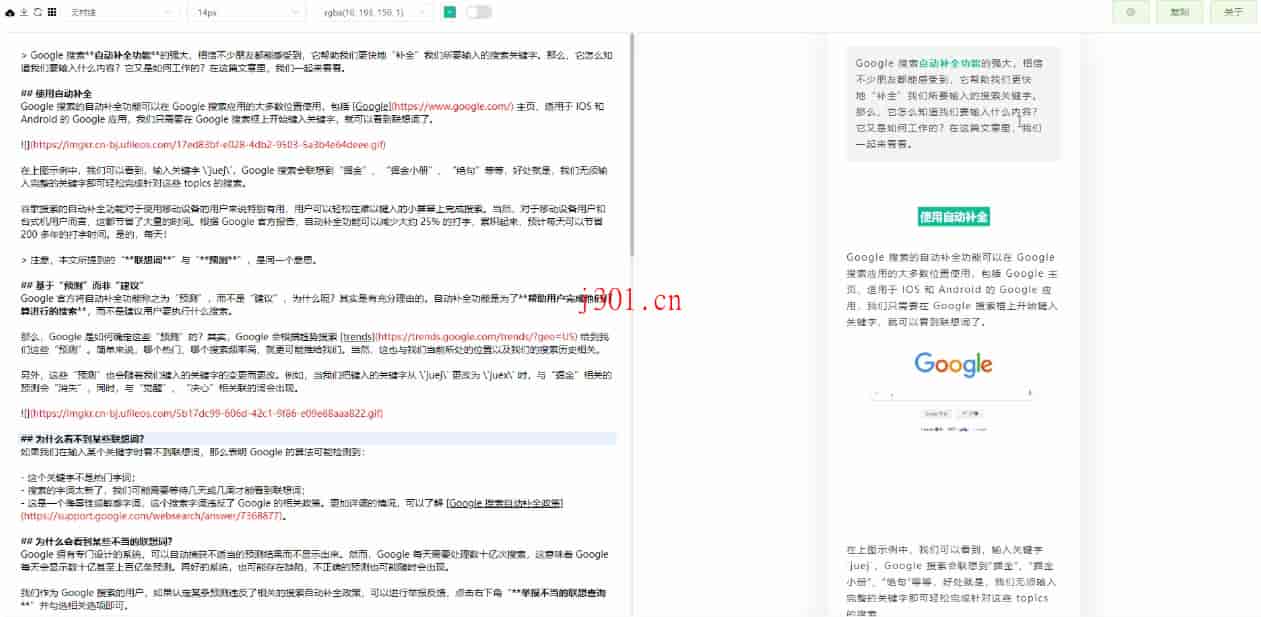The image size is (1261, 617).
Task: Click the google.com link in the editor
Action: point(453,106)
